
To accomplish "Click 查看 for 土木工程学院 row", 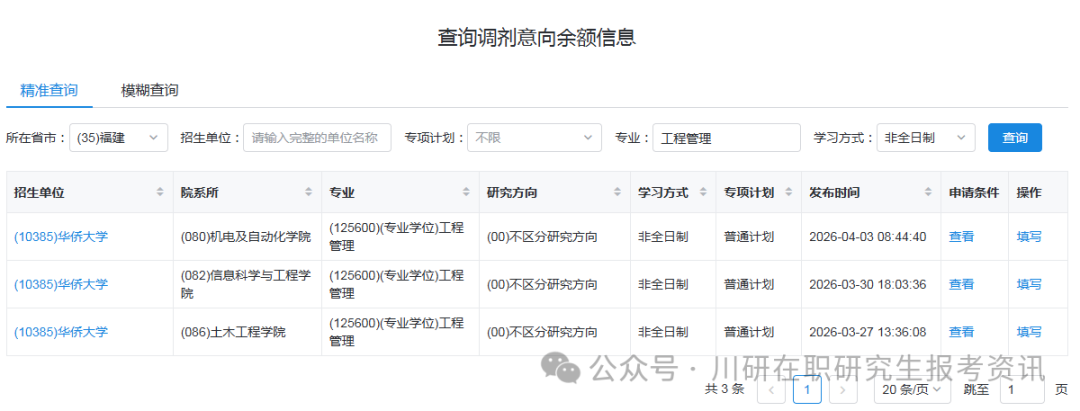I will 962,332.
